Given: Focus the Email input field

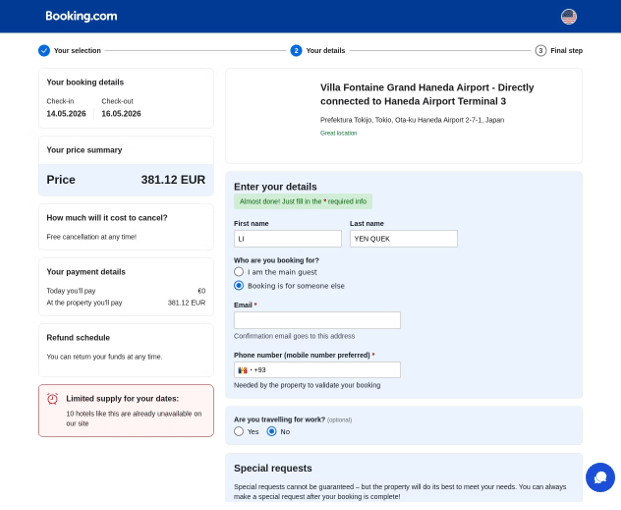Looking at the screenshot, I should tap(317, 320).
